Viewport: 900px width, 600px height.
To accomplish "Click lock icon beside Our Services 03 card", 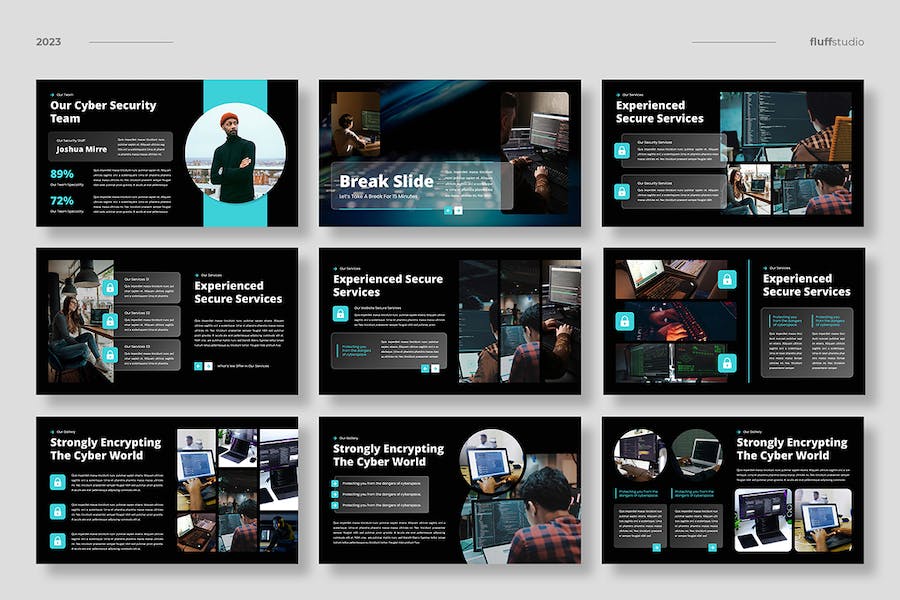I will tap(110, 355).
